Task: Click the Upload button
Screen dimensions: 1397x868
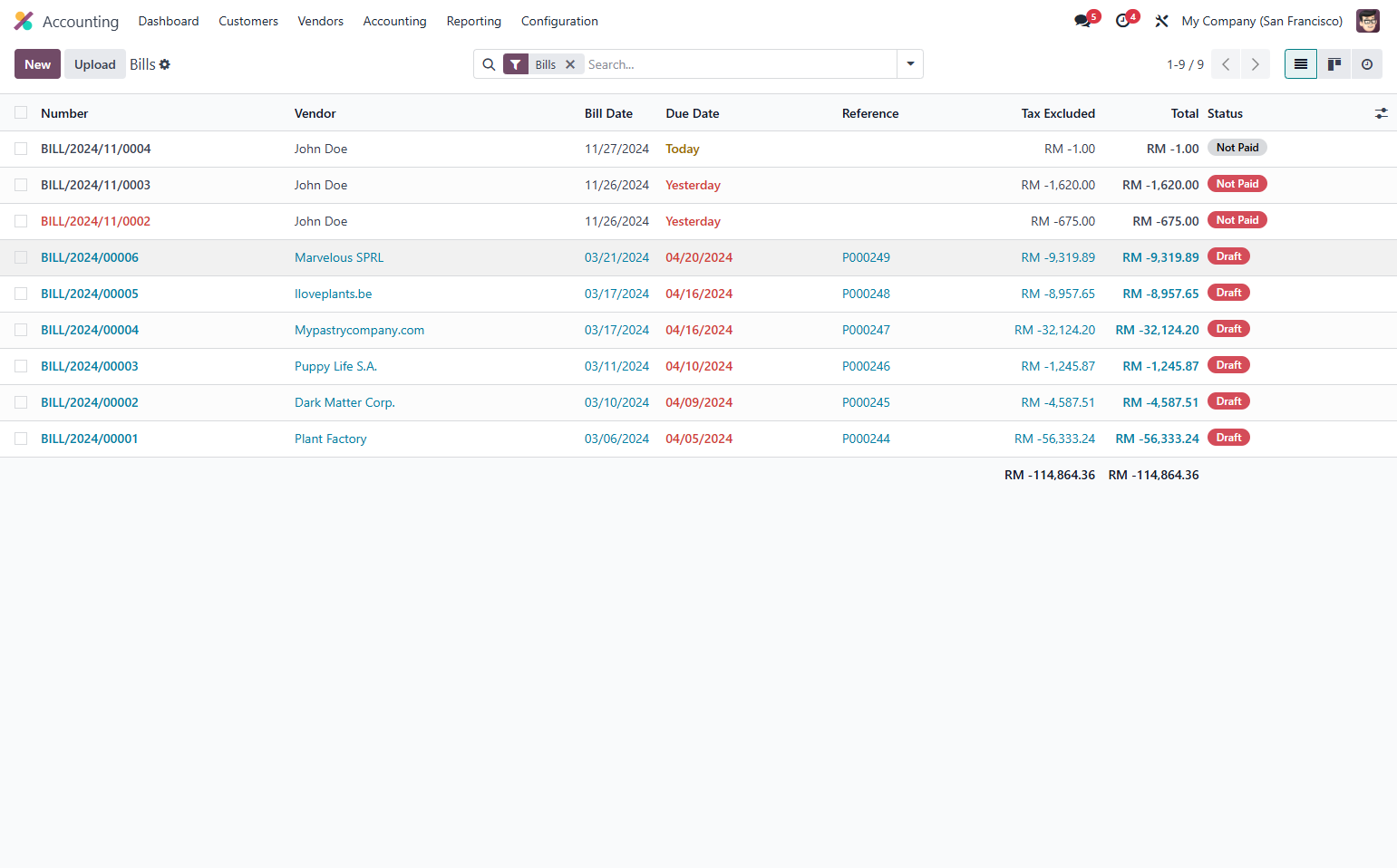Action: tap(95, 64)
